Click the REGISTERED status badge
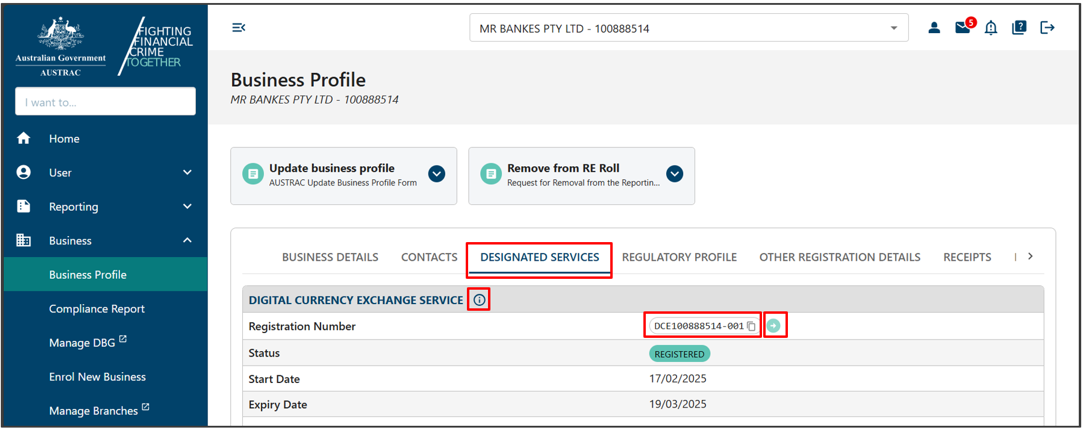1085x431 pixels. pyautogui.click(x=680, y=354)
